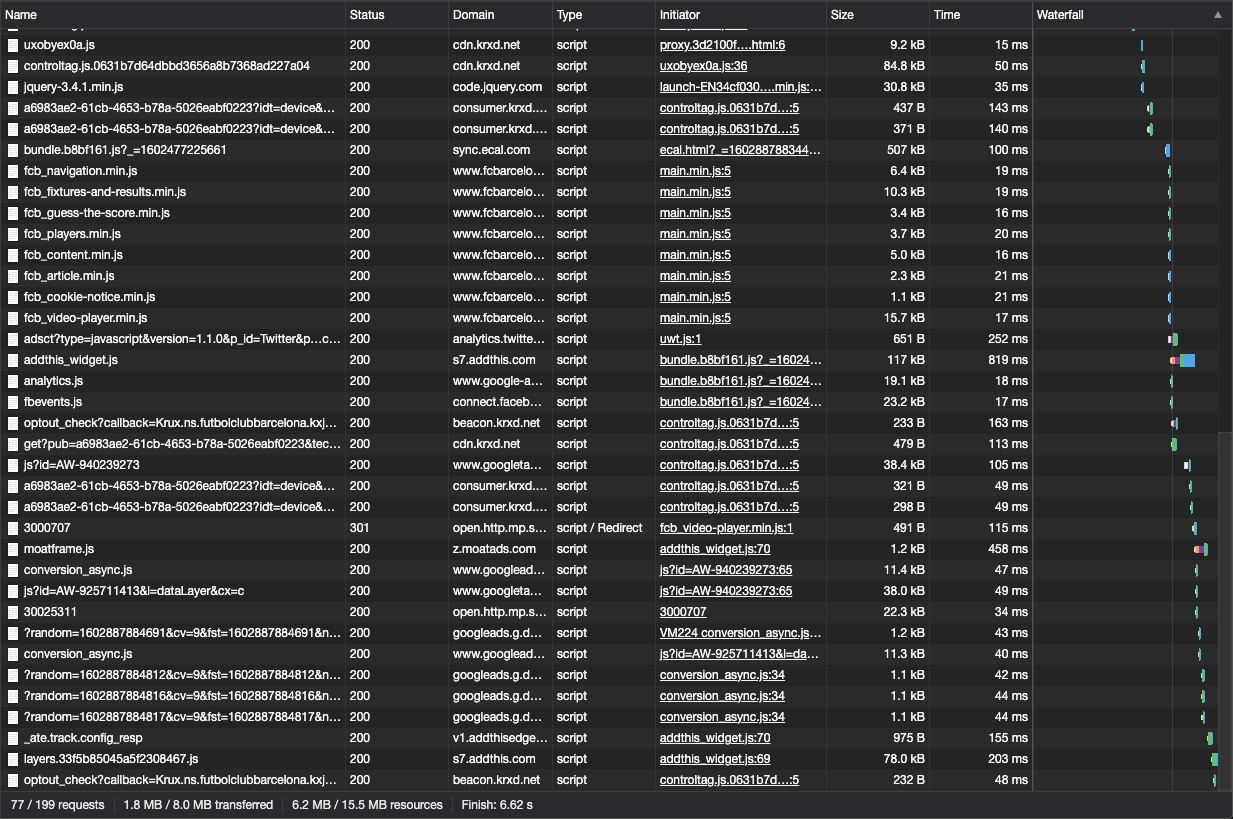Click the file icon next to bundle.b8bf161.js
1233x819 pixels.
pyautogui.click(x=13, y=150)
